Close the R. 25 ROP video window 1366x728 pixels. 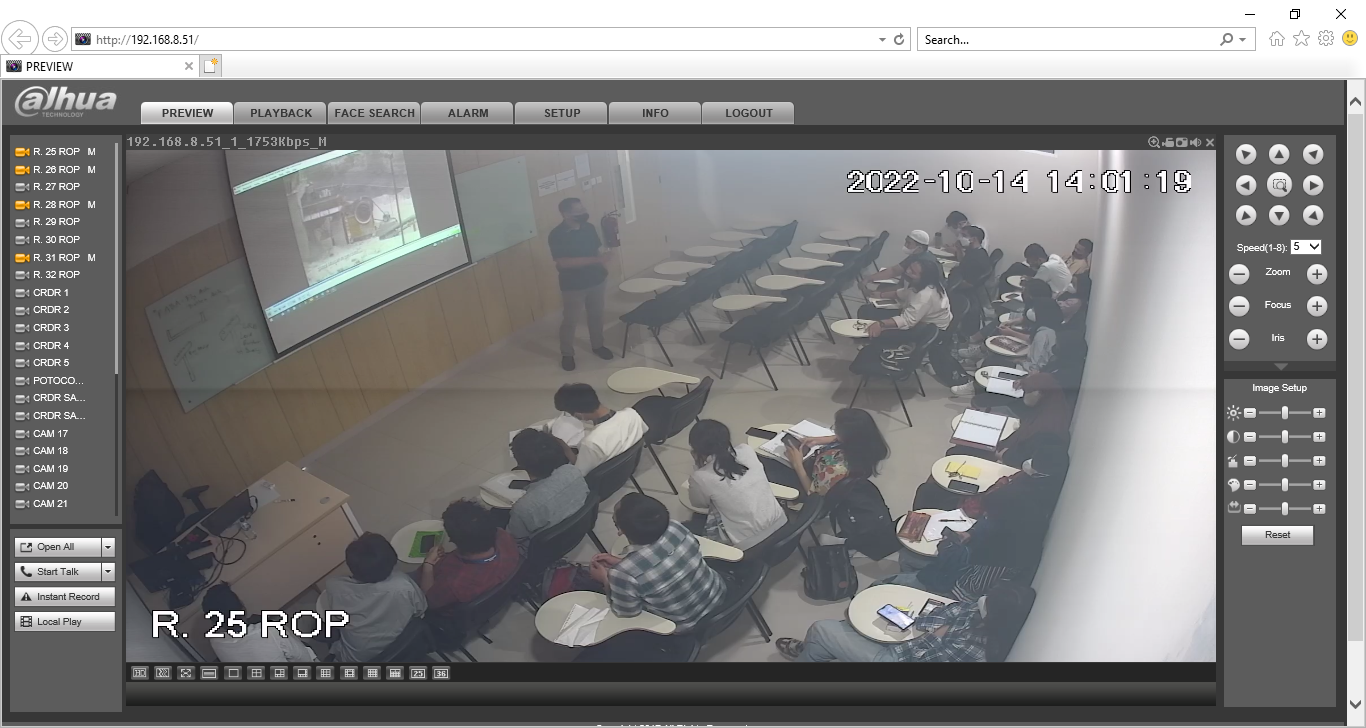[1210, 142]
